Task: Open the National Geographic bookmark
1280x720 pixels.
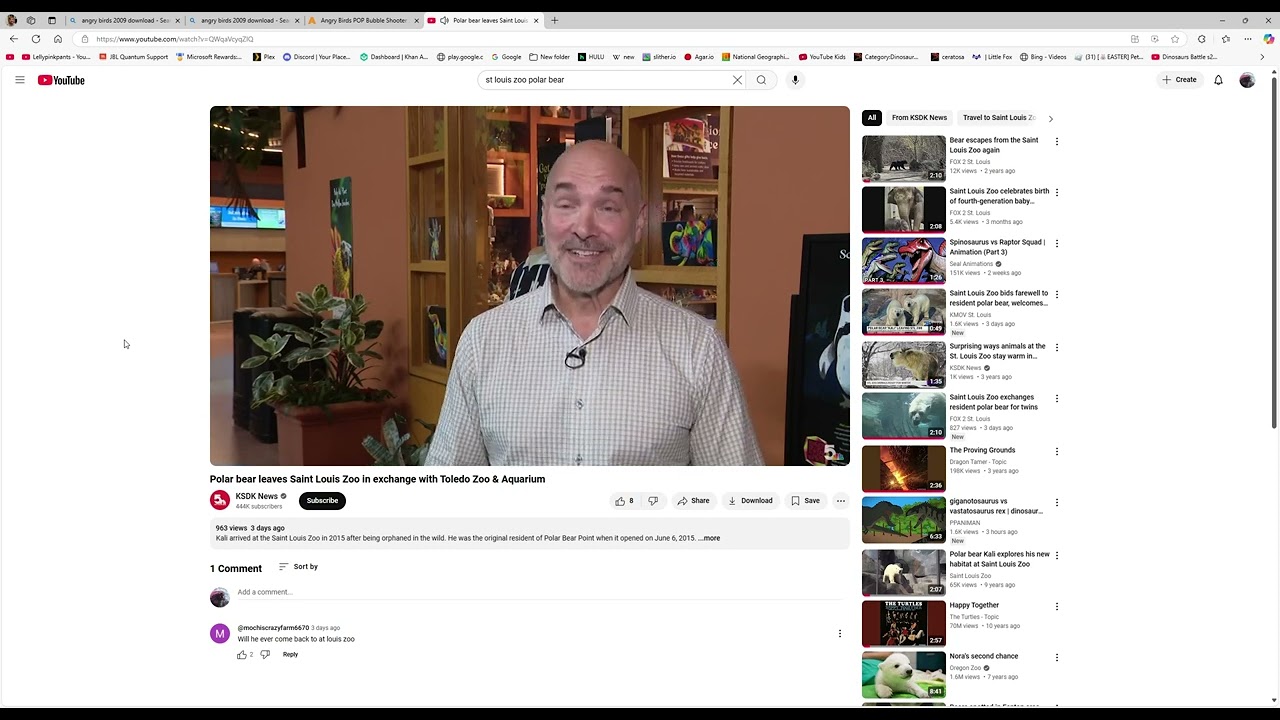Action: coord(755,57)
